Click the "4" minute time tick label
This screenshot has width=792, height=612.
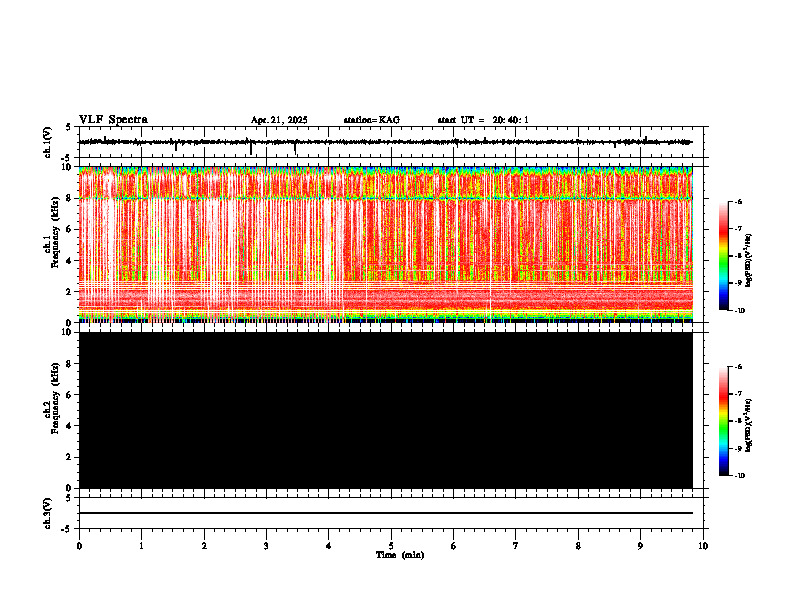coord(329,546)
